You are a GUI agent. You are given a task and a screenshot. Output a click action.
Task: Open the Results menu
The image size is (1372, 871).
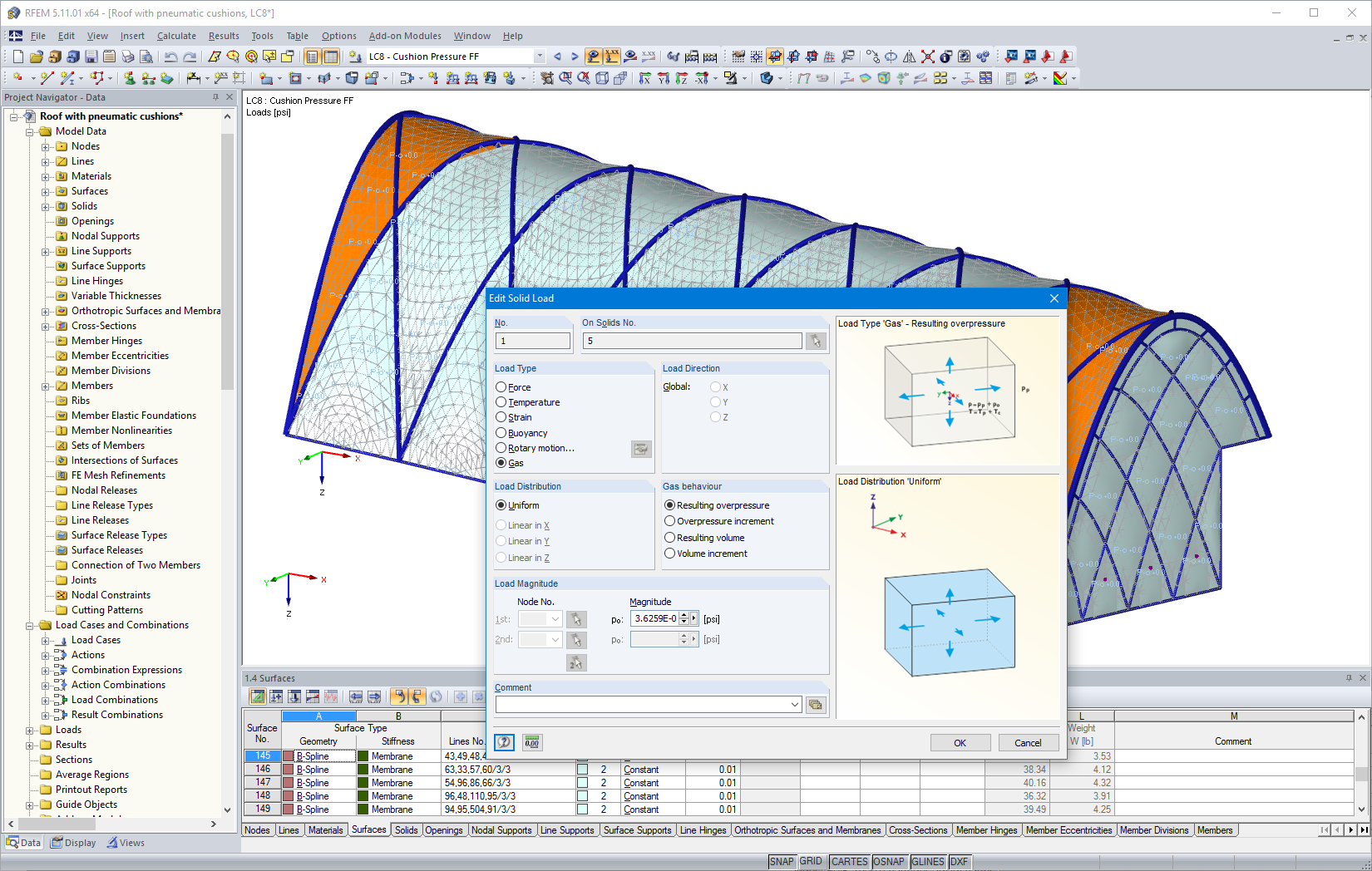tap(224, 36)
